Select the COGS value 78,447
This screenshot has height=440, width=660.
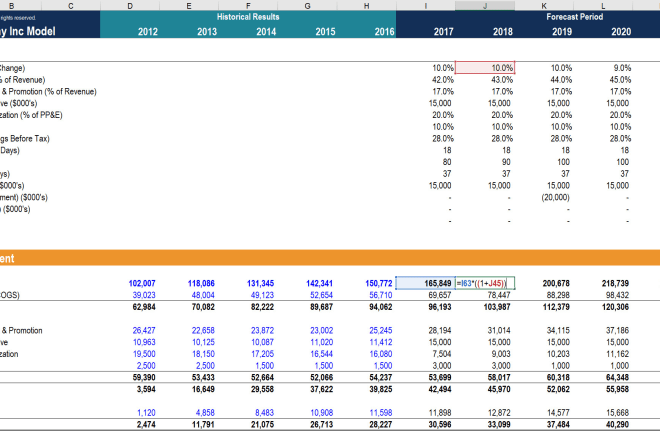coord(499,295)
